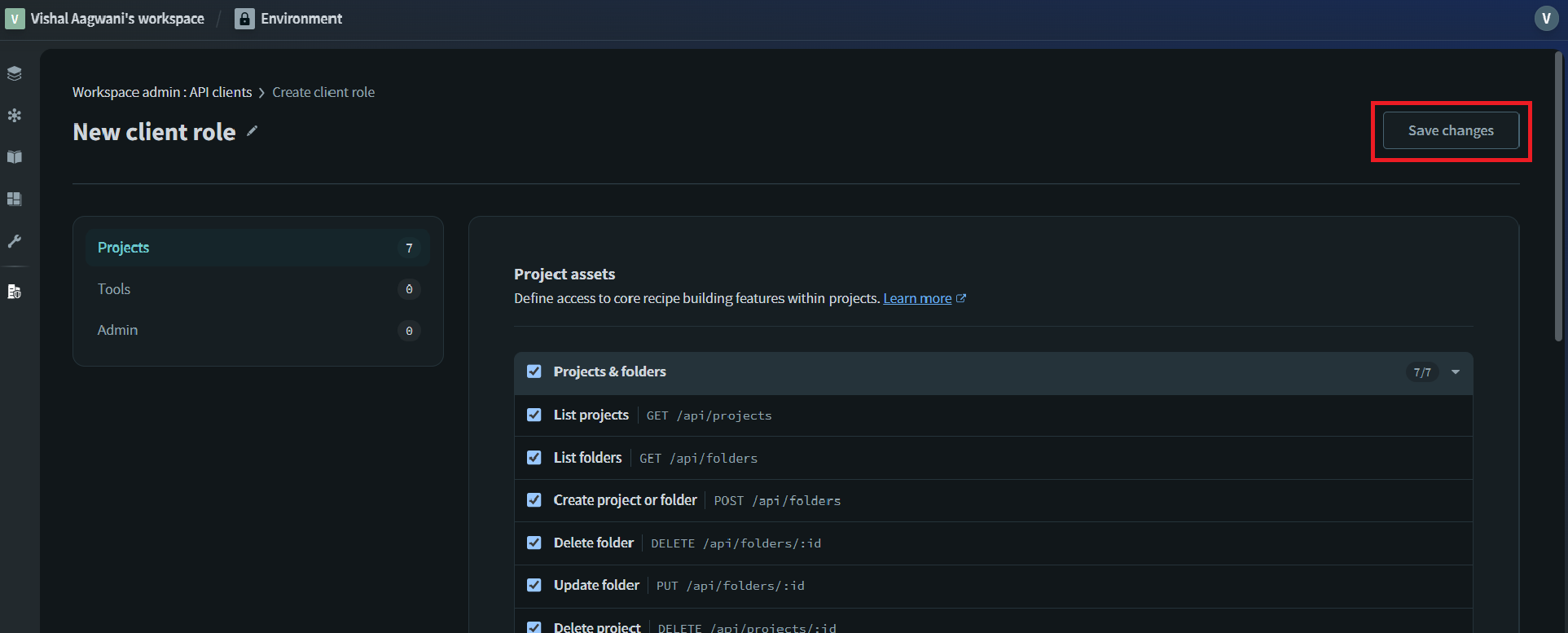Screen dimensions: 1568x633
Task: Uncheck the List folders checkbox
Action: click(534, 458)
